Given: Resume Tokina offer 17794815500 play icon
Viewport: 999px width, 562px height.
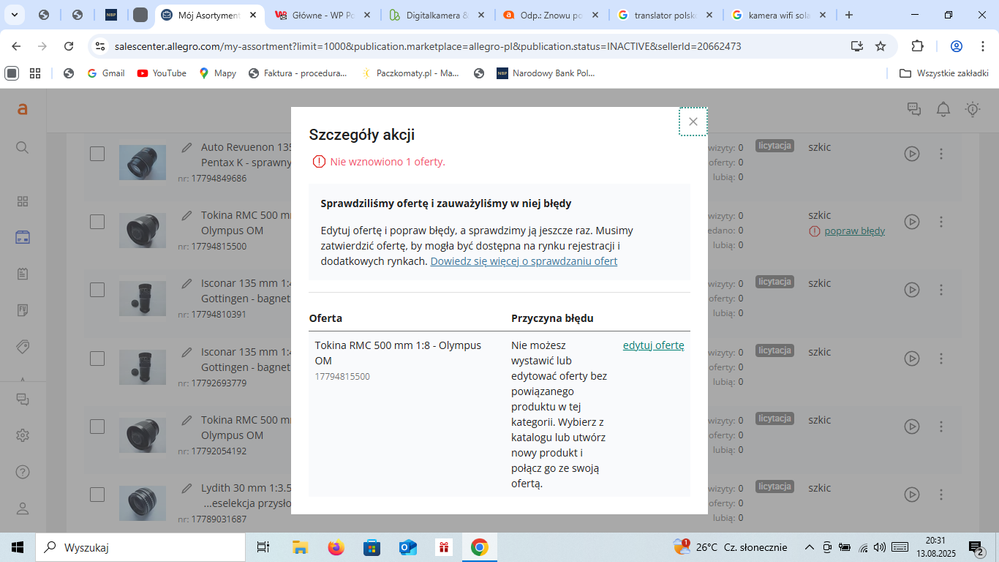Looking at the screenshot, I should click(912, 222).
